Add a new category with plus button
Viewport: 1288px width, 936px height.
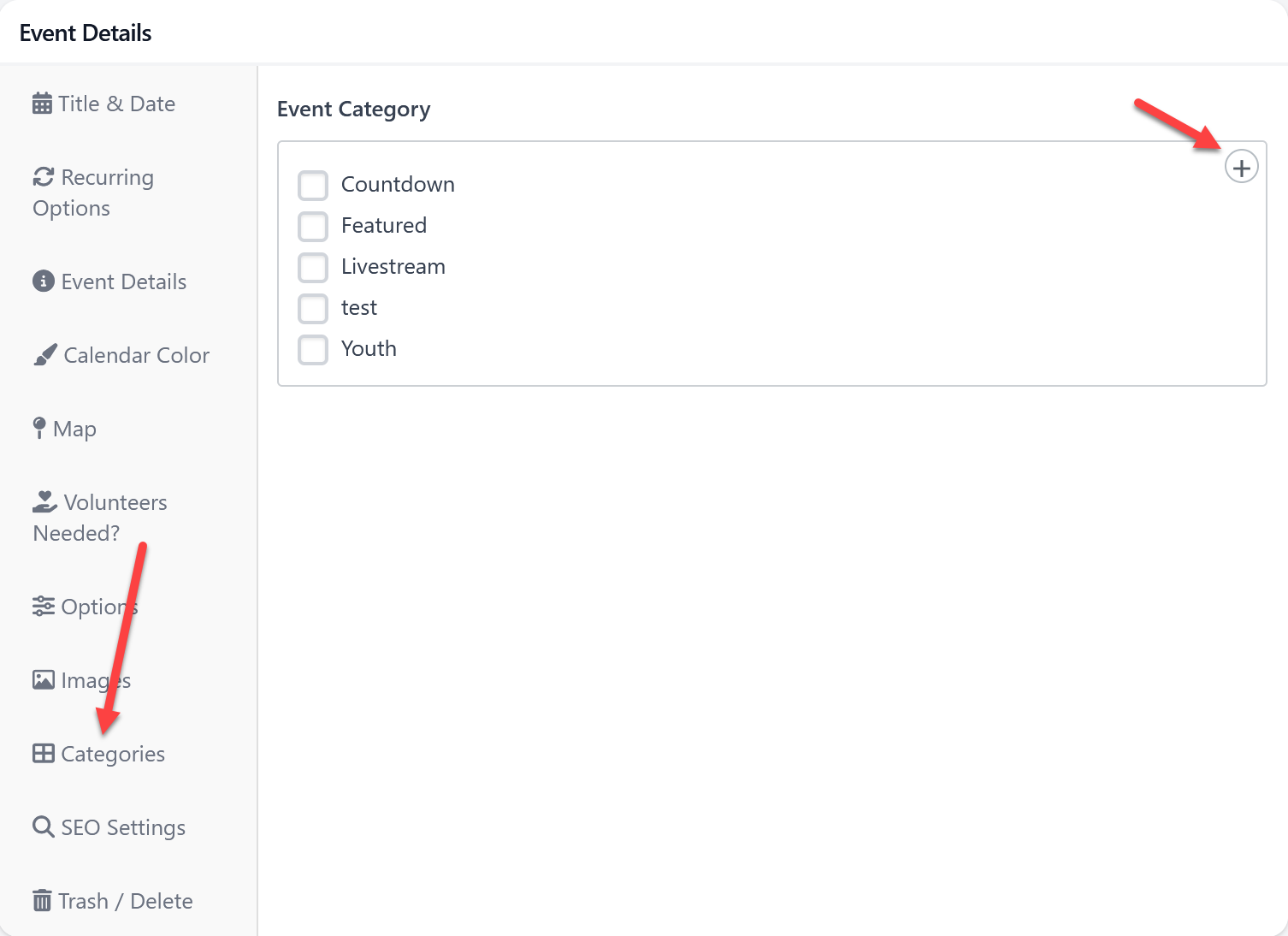pos(1241,168)
